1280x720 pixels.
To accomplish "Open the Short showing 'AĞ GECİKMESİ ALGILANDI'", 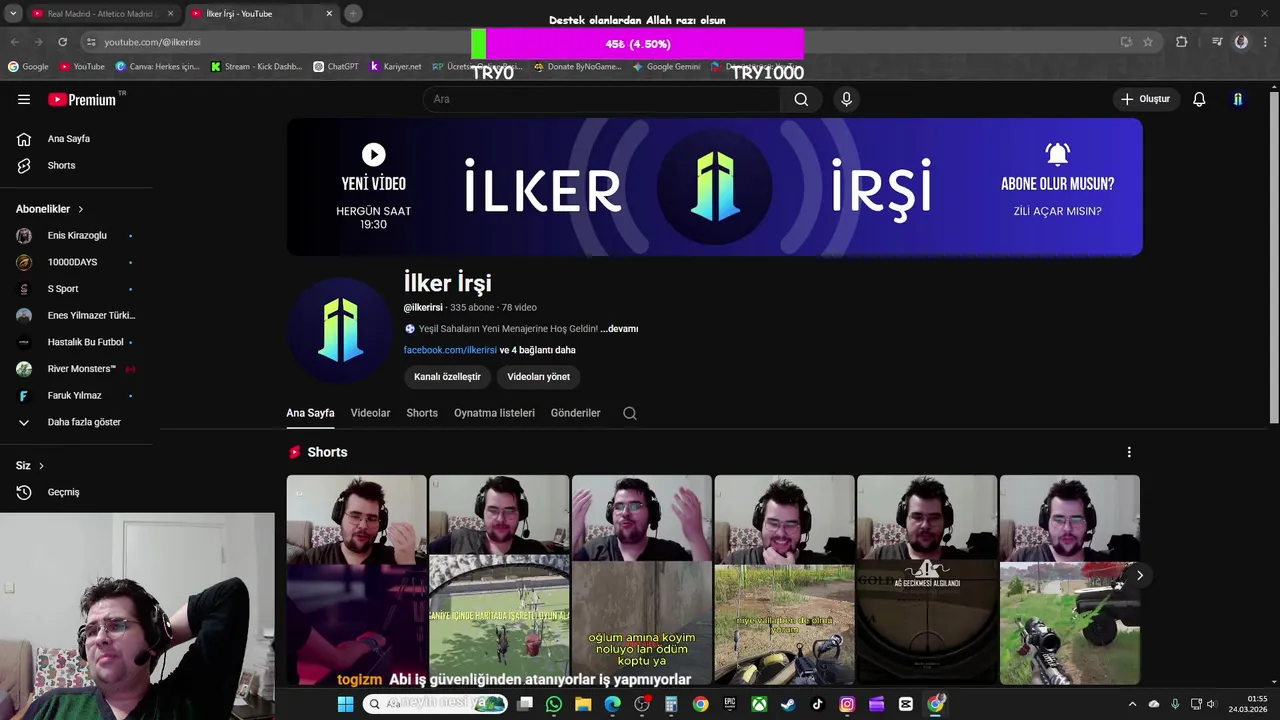I will (x=927, y=580).
